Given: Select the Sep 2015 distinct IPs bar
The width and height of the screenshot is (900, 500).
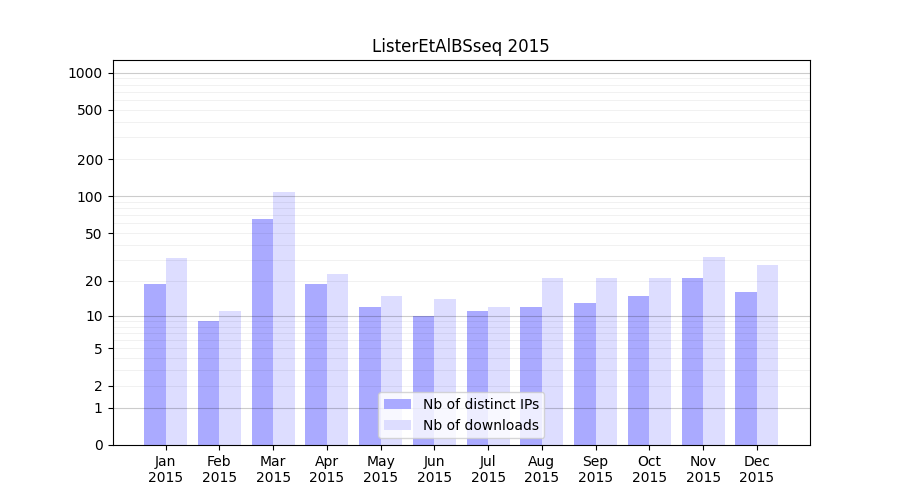Looking at the screenshot, I should click(x=585, y=374).
